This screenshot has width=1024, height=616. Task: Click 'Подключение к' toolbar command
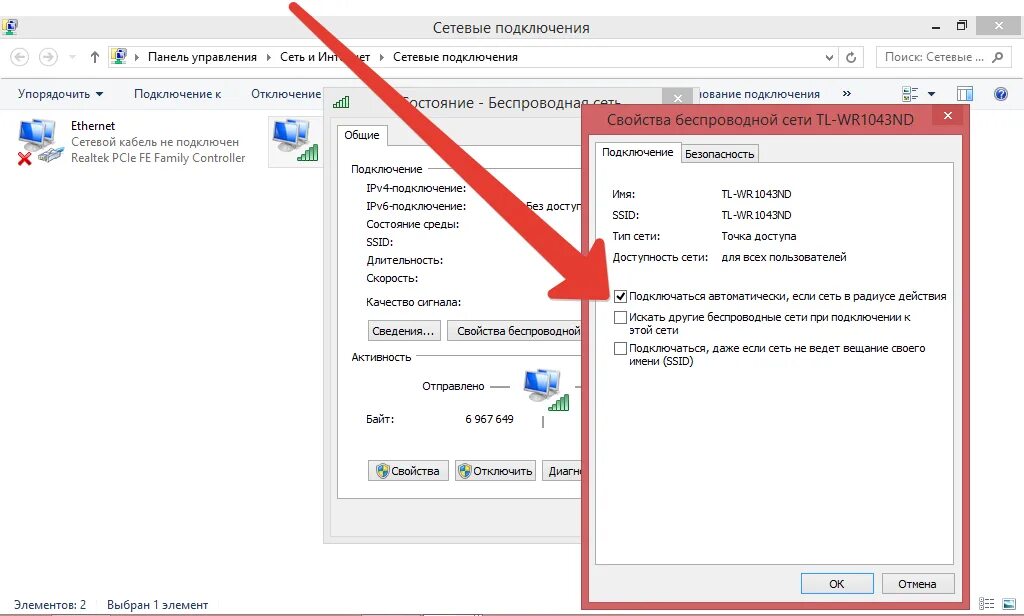(178, 94)
